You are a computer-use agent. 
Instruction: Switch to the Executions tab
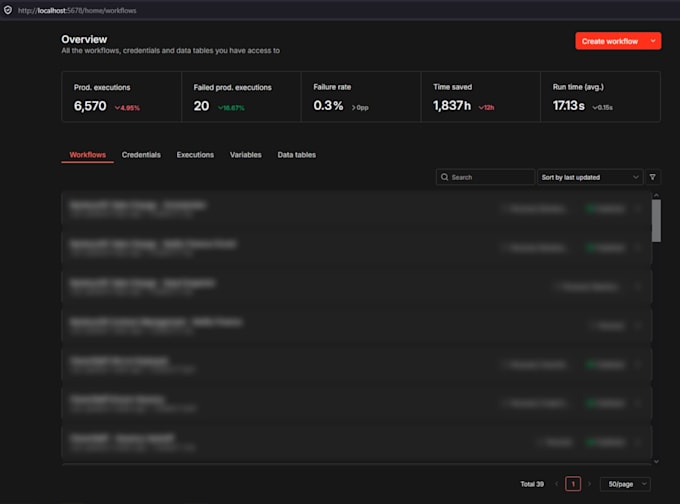(195, 155)
